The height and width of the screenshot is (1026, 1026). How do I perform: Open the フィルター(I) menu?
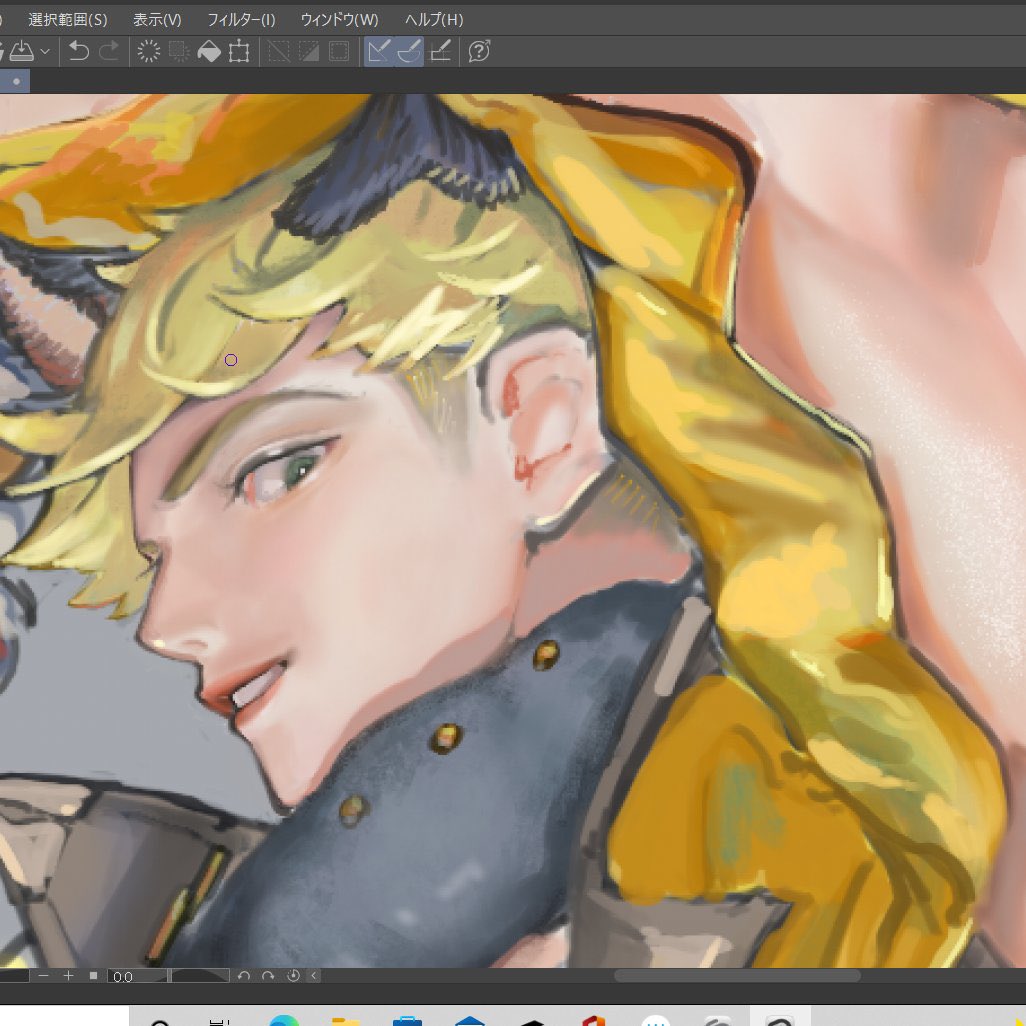click(241, 20)
